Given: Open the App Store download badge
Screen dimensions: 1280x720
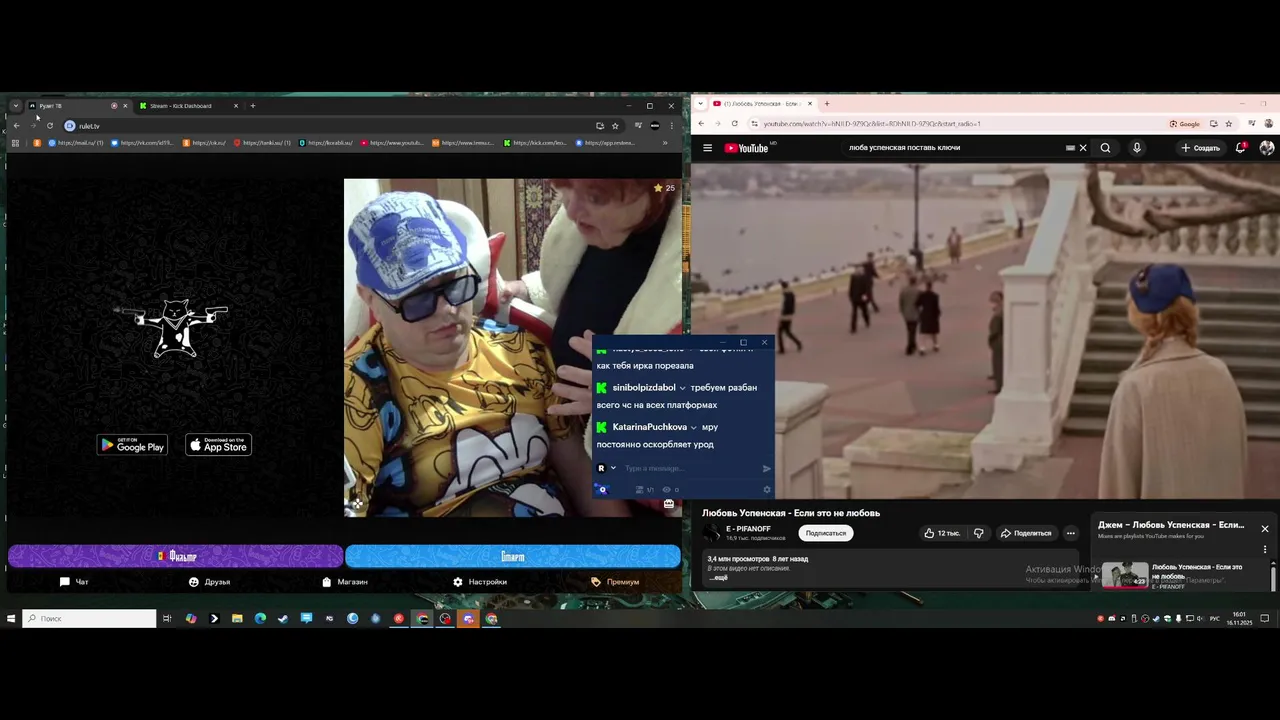Looking at the screenshot, I should point(219,445).
